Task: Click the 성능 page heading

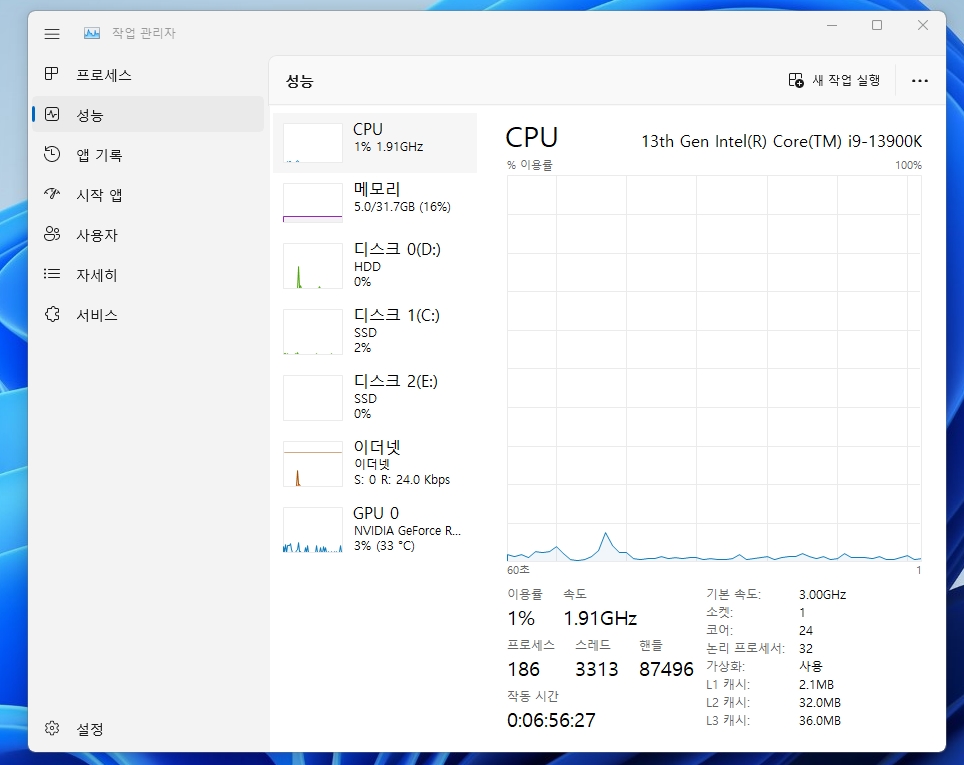Action: (x=299, y=81)
